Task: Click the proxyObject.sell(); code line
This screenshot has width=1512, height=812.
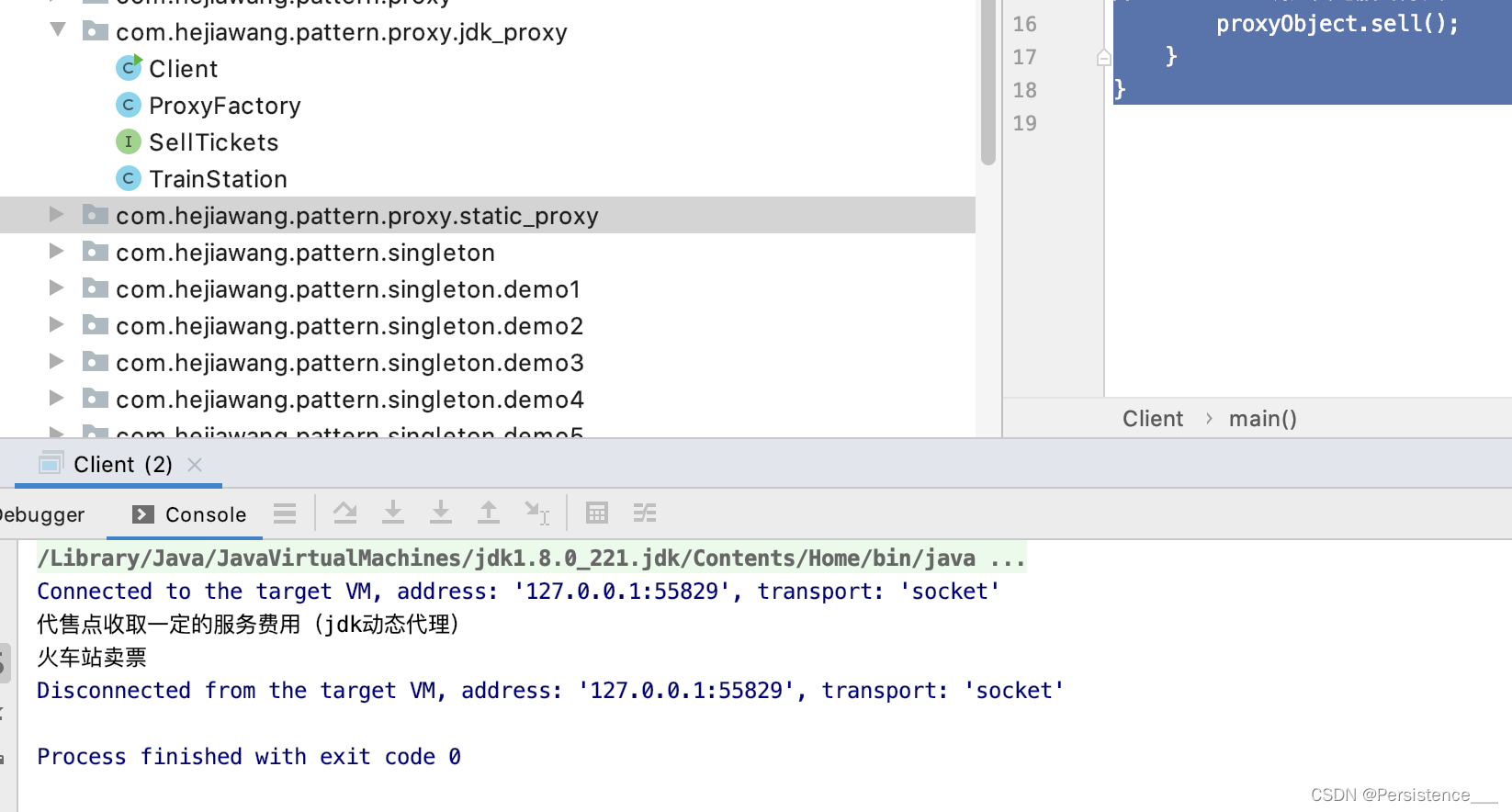Action: [x=1337, y=24]
